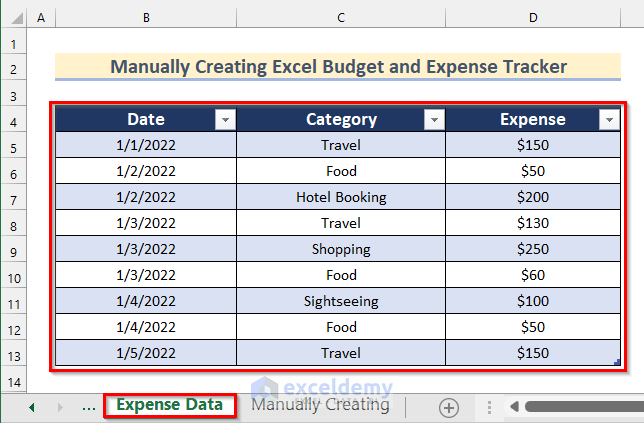Open the Date column filter dropdown

point(225,120)
